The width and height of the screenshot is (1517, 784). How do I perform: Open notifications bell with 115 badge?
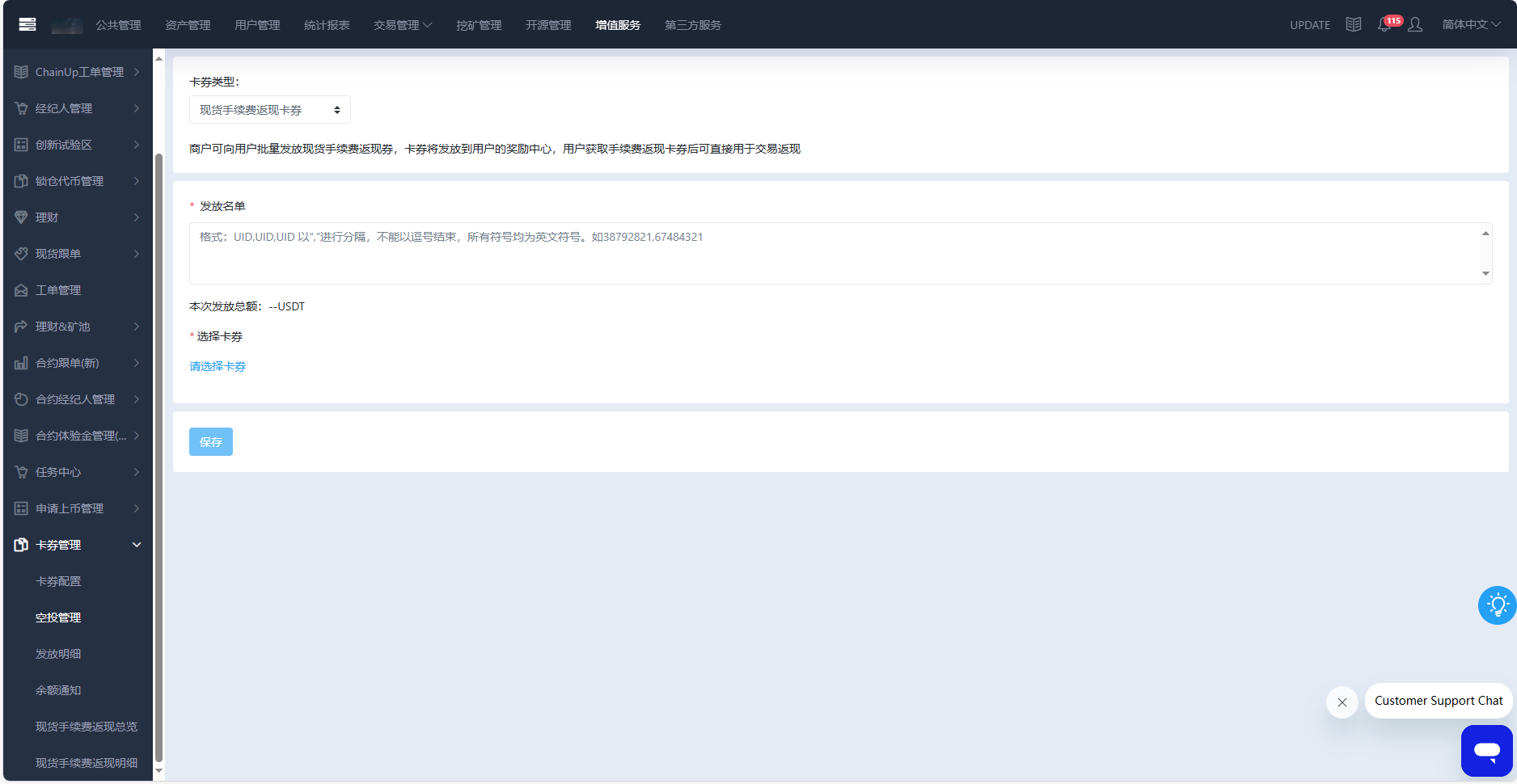pos(1386,24)
